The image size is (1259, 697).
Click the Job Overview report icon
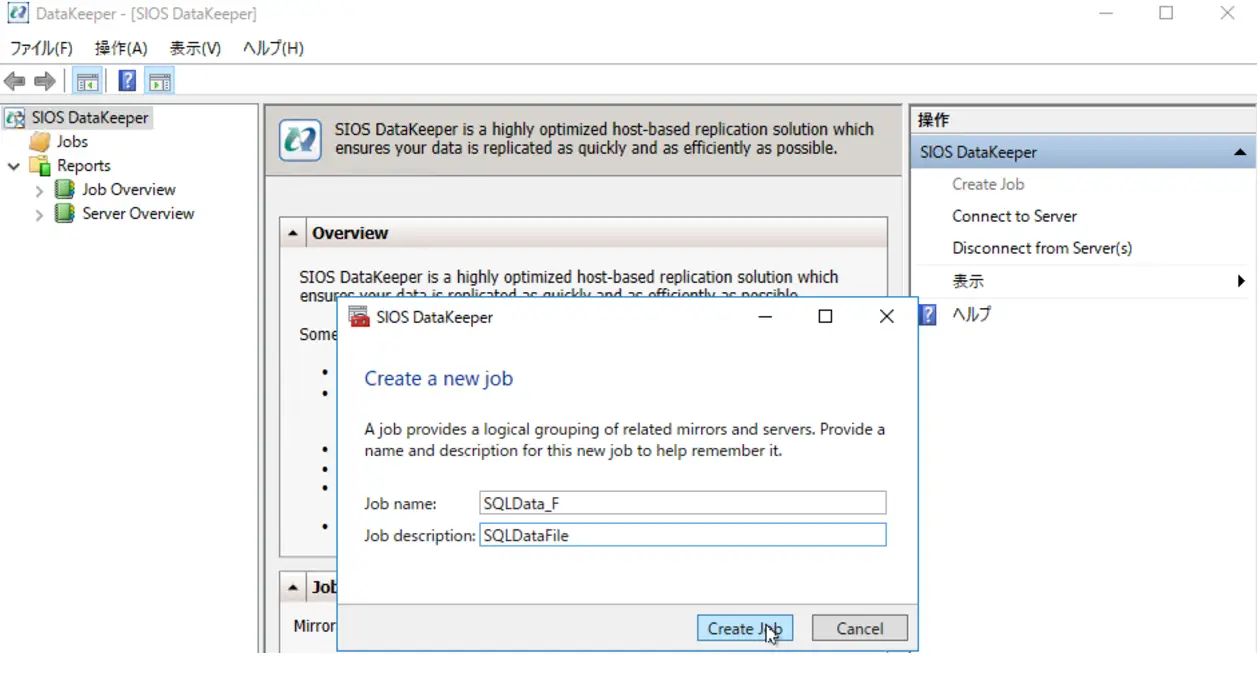pyautogui.click(x=65, y=190)
